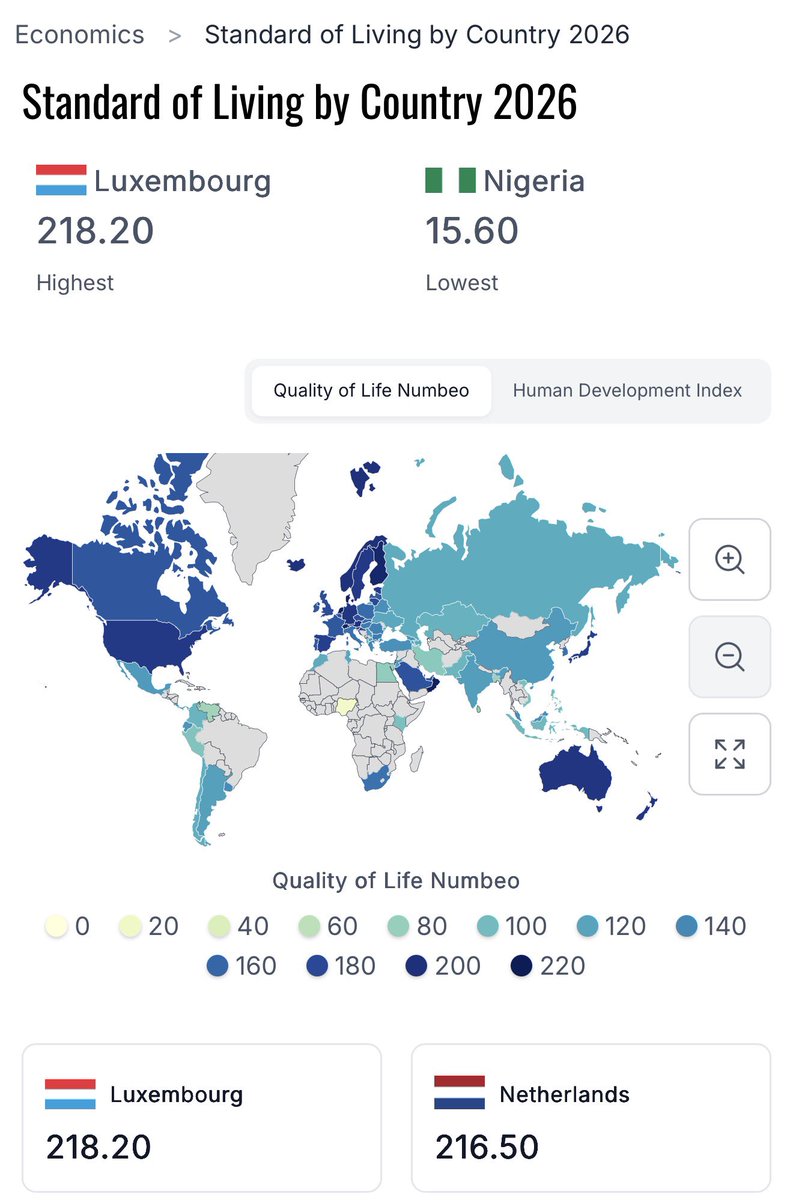
Task: Open the Economics breadcrumb link
Action: click(x=80, y=35)
